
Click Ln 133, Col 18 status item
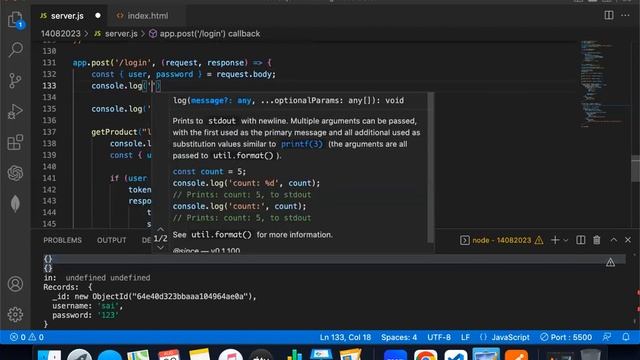pyautogui.click(x=345, y=337)
